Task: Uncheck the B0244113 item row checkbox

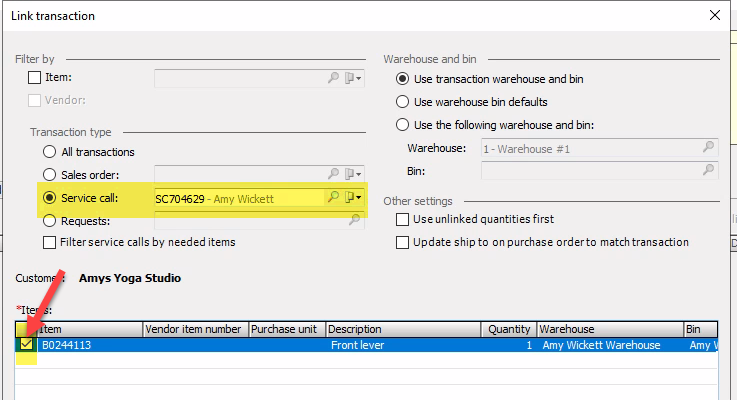Action: click(x=27, y=344)
